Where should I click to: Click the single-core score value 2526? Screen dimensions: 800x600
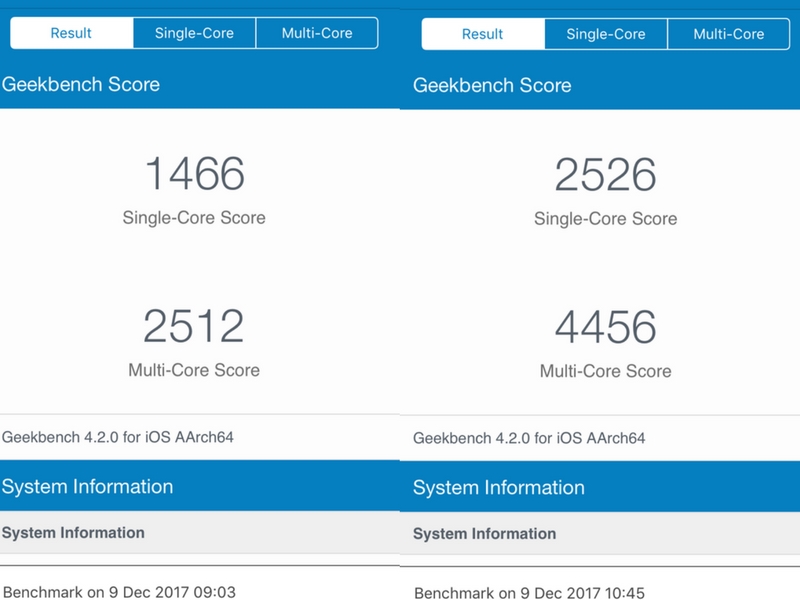click(606, 174)
